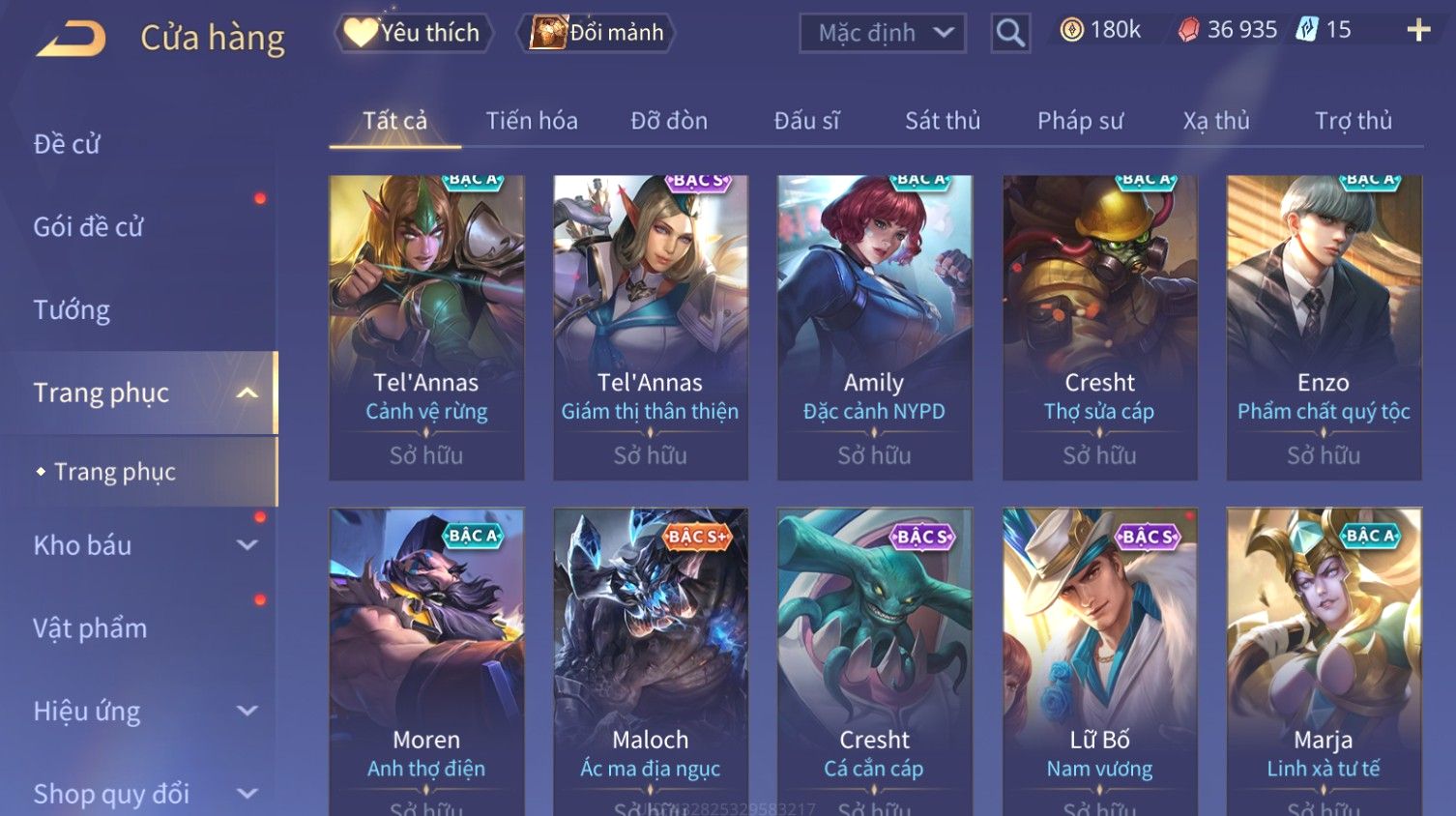Image resolution: width=1456 pixels, height=816 pixels.
Task: Expand the Kho báu sidebar section
Action: (248, 545)
